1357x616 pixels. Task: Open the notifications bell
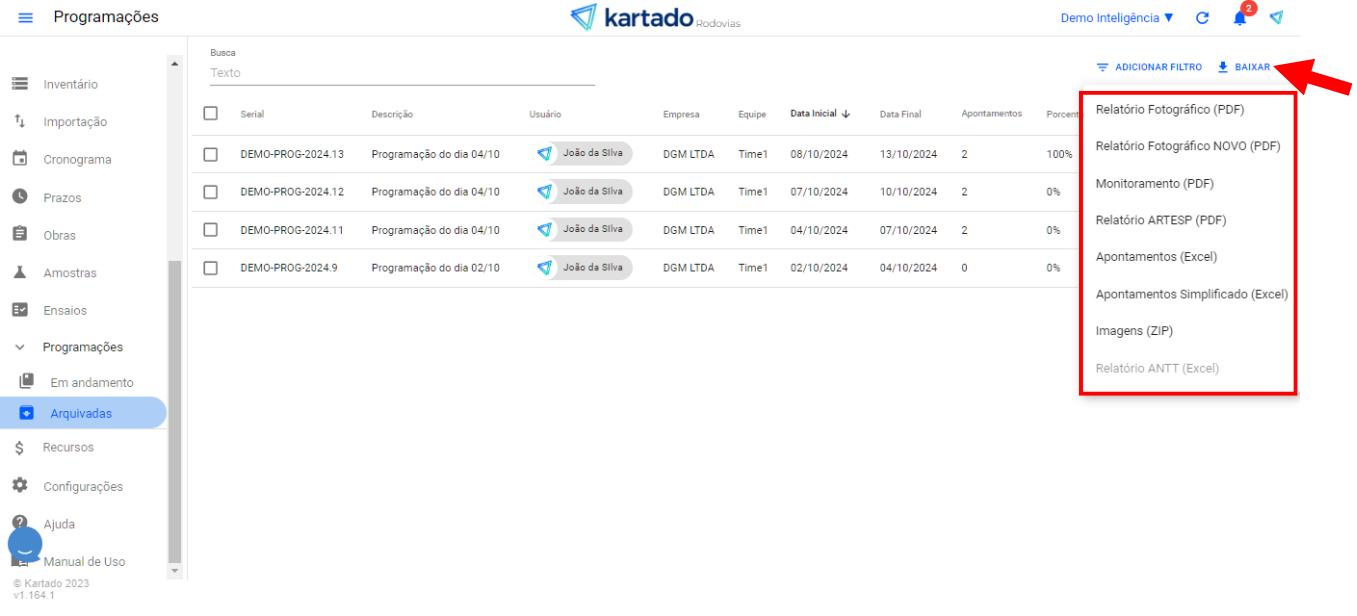(1240, 18)
